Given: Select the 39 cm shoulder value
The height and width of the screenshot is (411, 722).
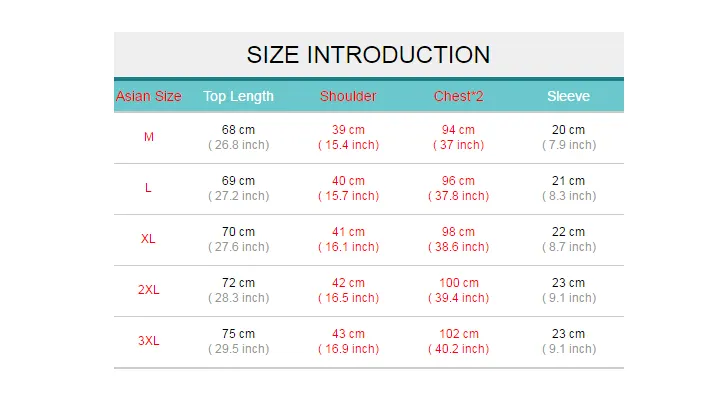Looking at the screenshot, I should pyautogui.click(x=348, y=130).
